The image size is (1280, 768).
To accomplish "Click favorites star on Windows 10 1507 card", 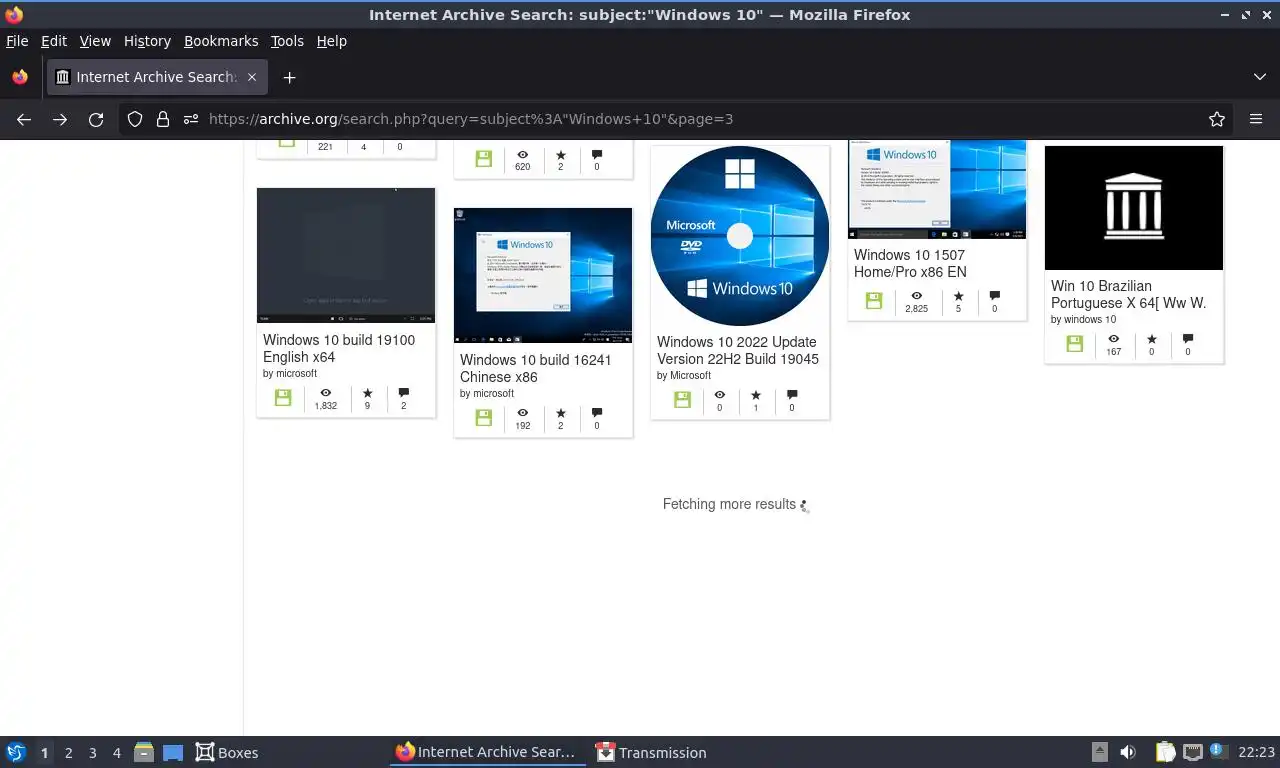I will point(958,296).
